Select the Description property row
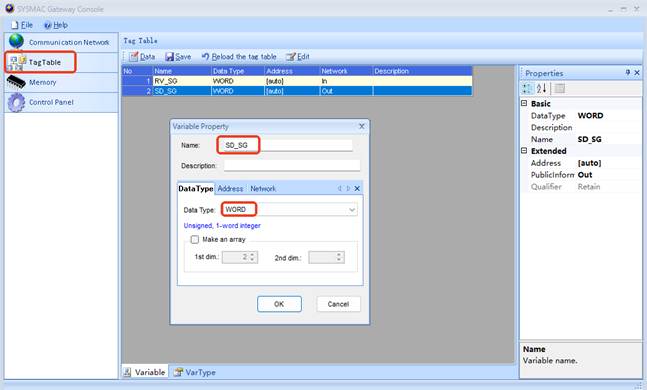647x390 pixels. (x=581, y=128)
